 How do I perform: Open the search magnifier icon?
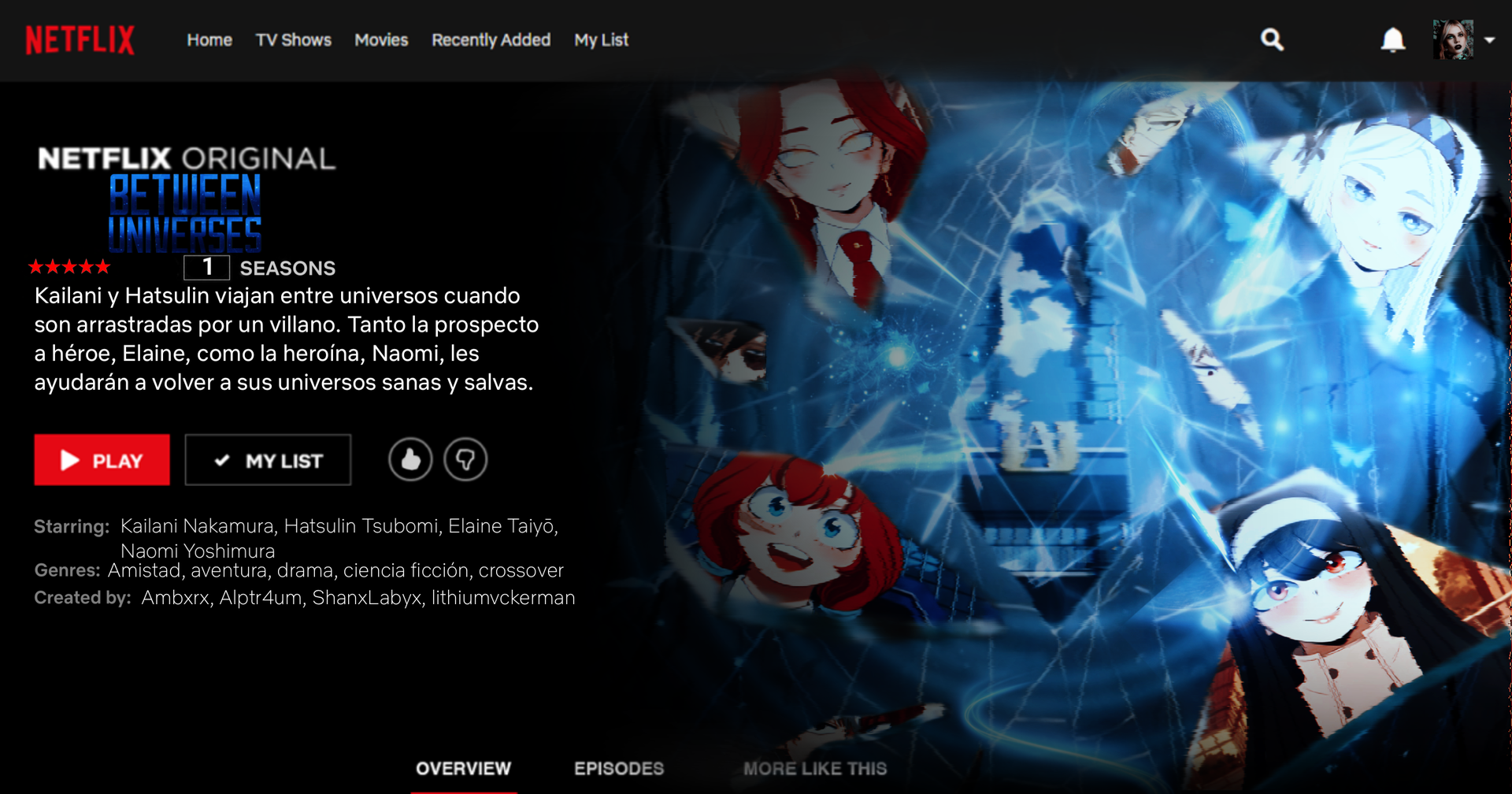[x=1272, y=39]
